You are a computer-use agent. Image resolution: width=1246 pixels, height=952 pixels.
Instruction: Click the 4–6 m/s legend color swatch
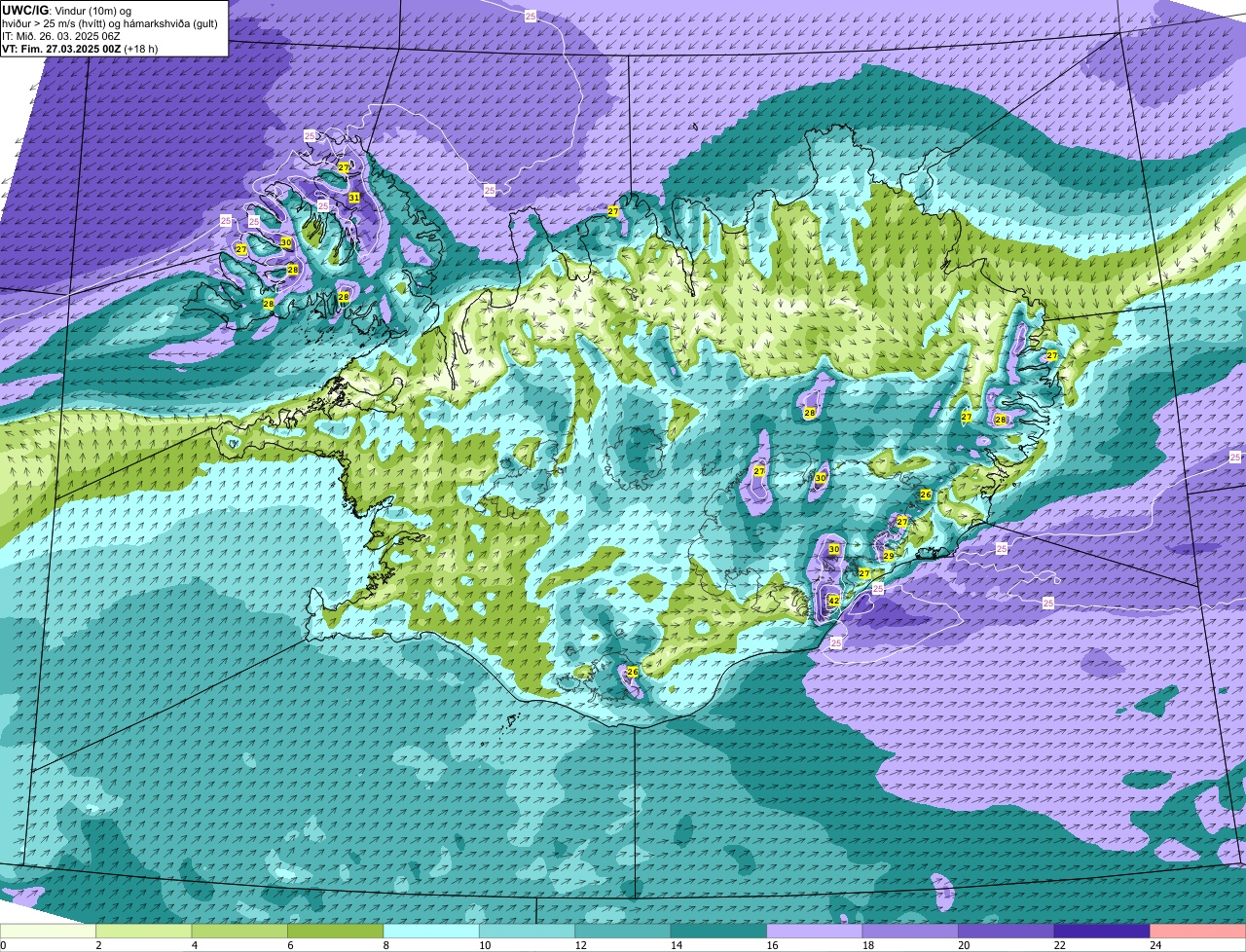click(x=240, y=932)
